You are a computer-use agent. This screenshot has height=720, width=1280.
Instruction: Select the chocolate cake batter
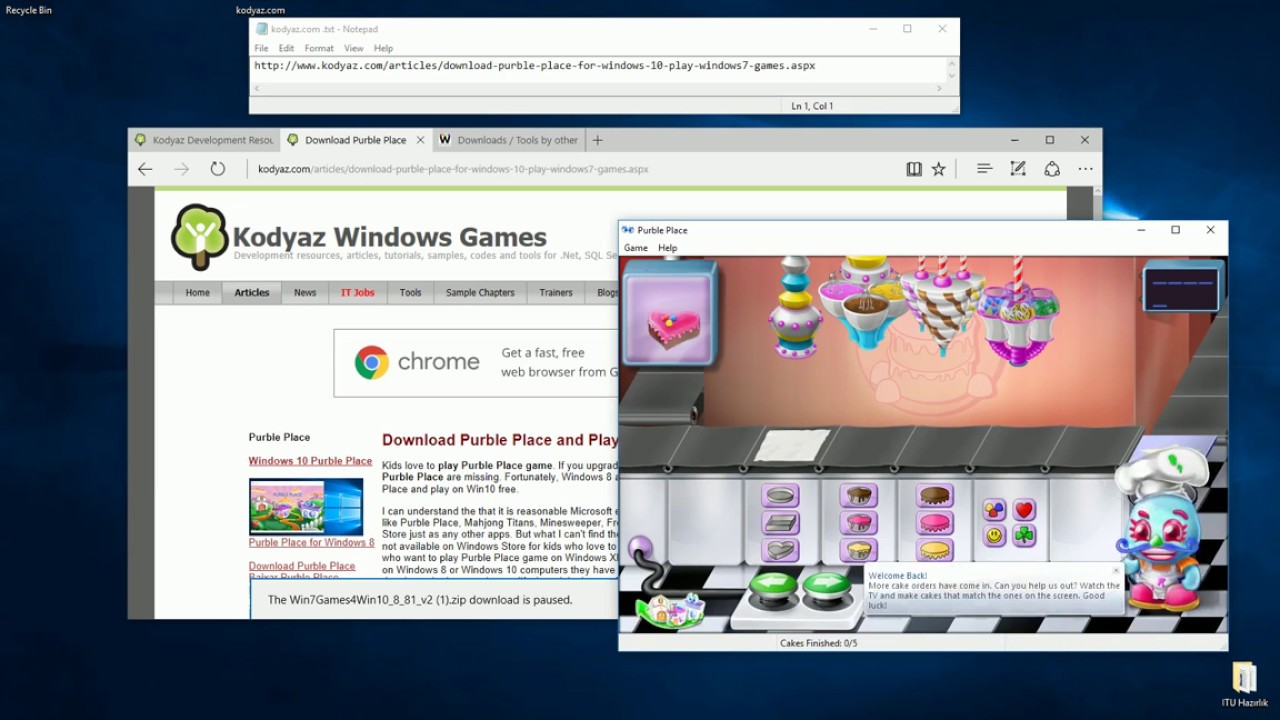click(x=858, y=495)
